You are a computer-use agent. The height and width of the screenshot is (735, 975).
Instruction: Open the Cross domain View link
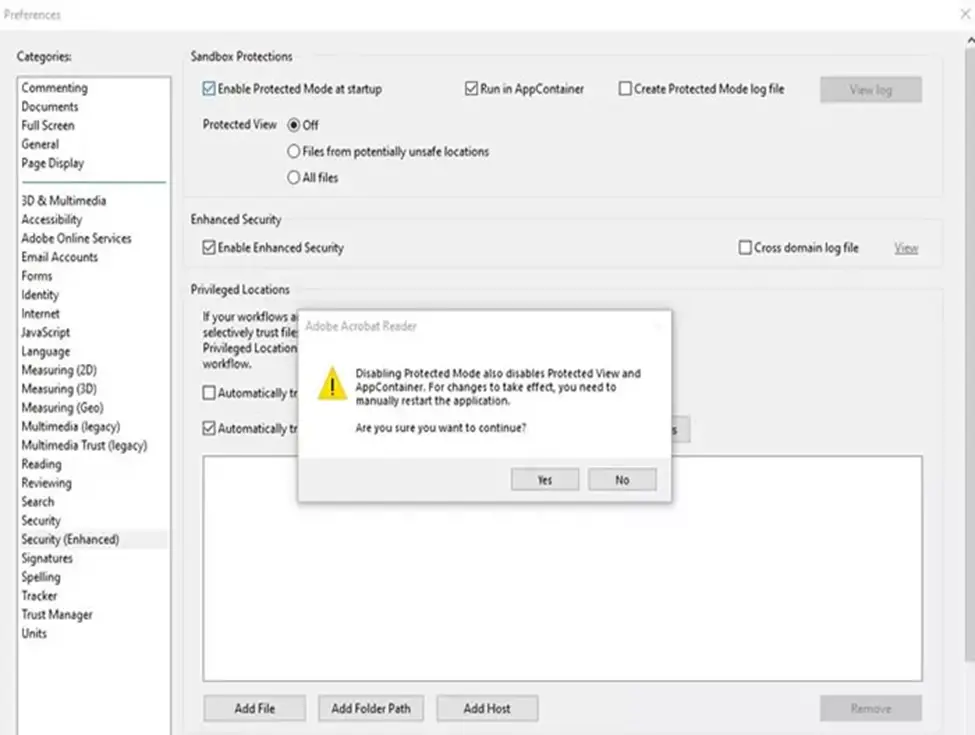(x=906, y=248)
